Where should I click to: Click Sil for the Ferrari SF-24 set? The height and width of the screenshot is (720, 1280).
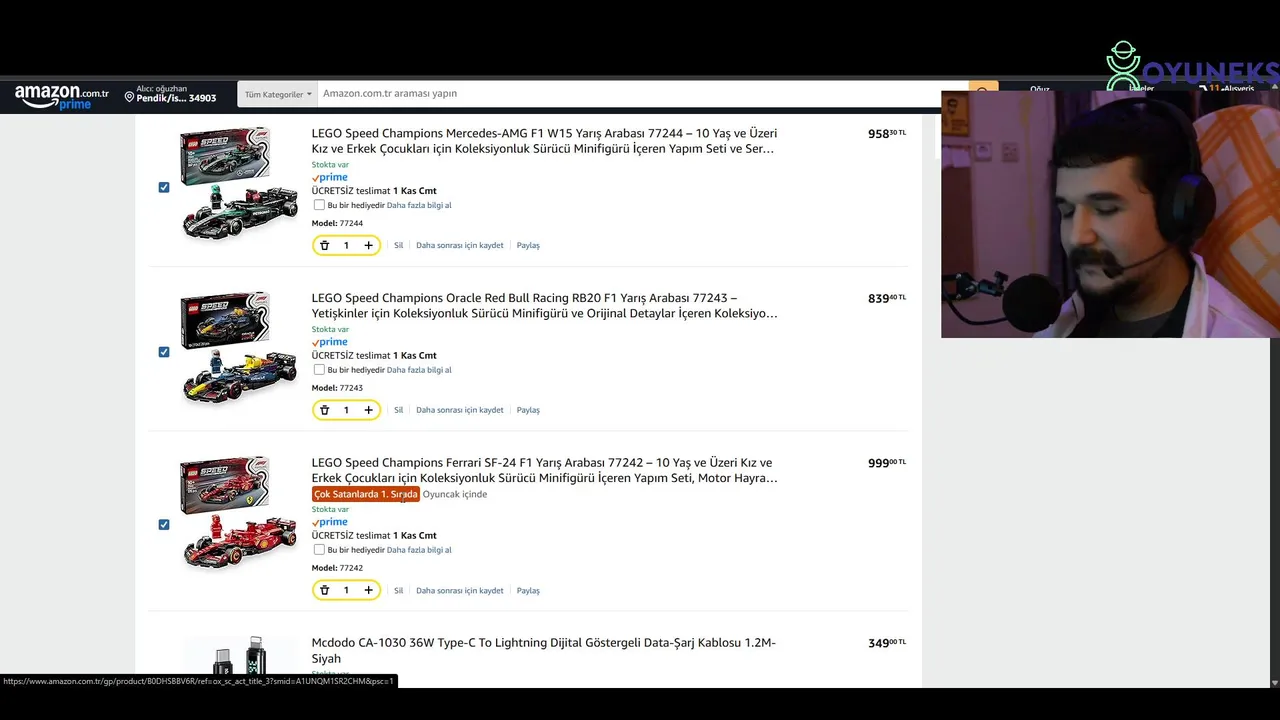click(x=398, y=590)
